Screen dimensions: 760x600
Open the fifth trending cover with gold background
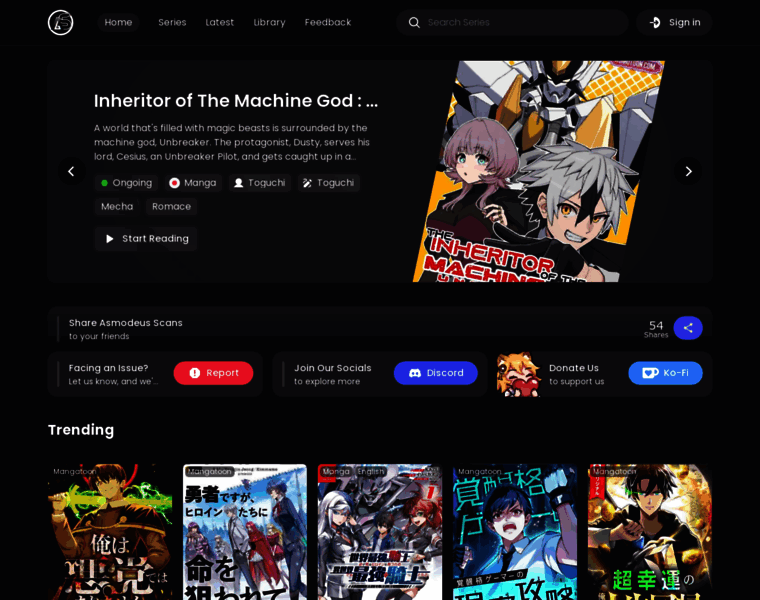pos(650,532)
